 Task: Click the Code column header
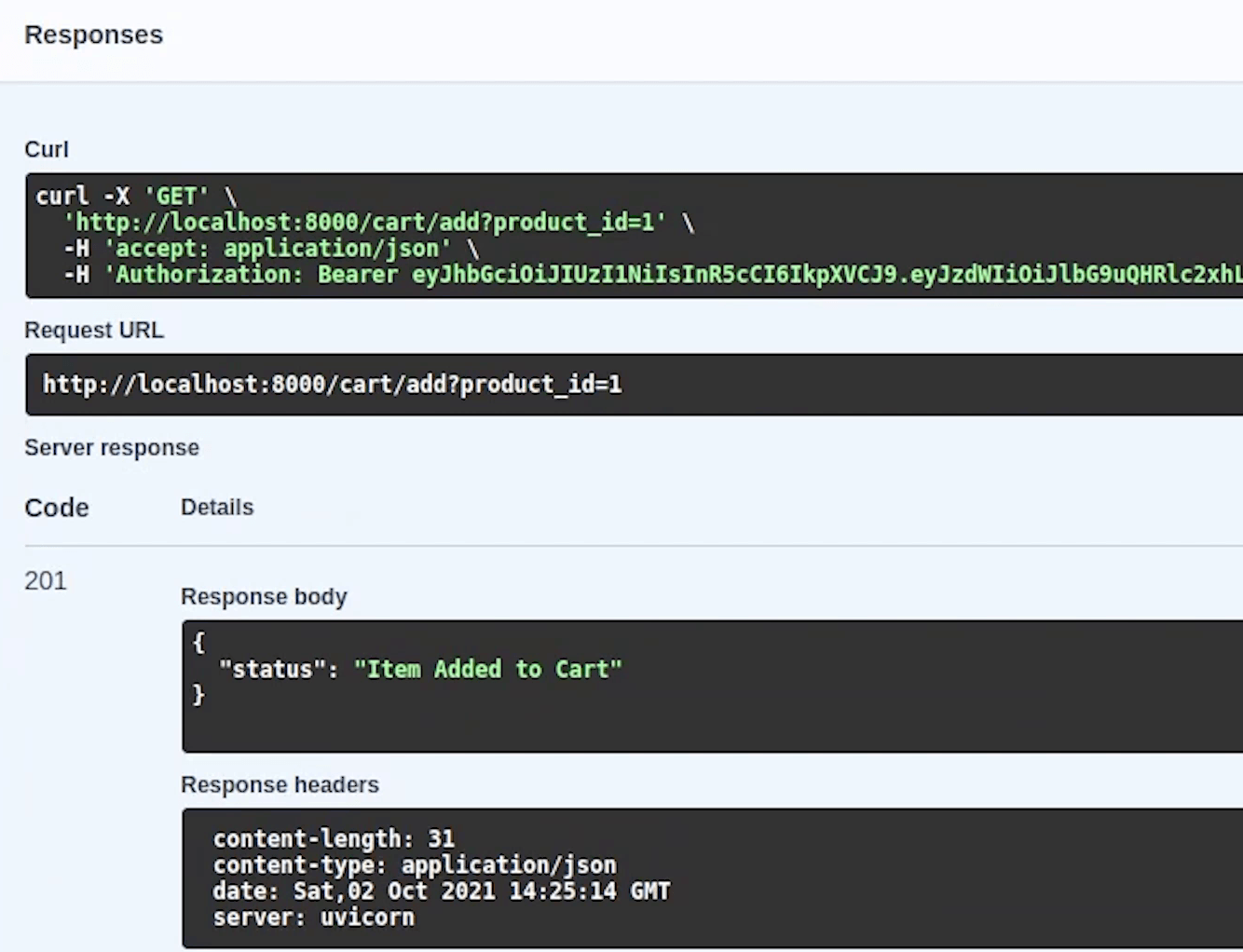57,508
